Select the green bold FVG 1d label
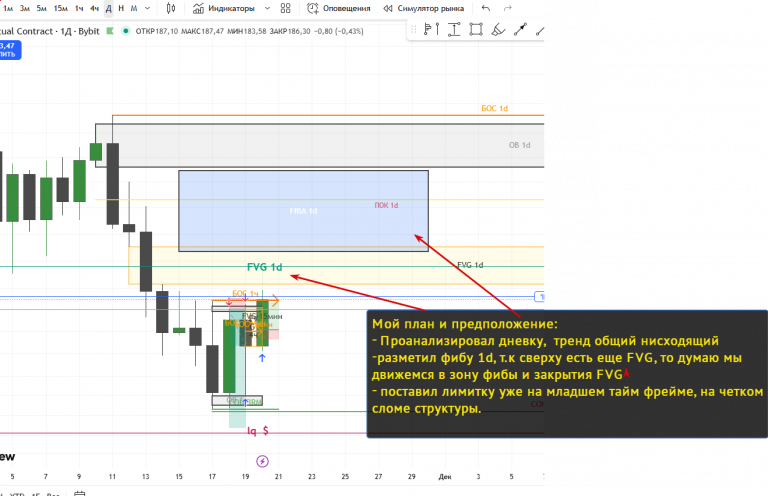 (264, 267)
